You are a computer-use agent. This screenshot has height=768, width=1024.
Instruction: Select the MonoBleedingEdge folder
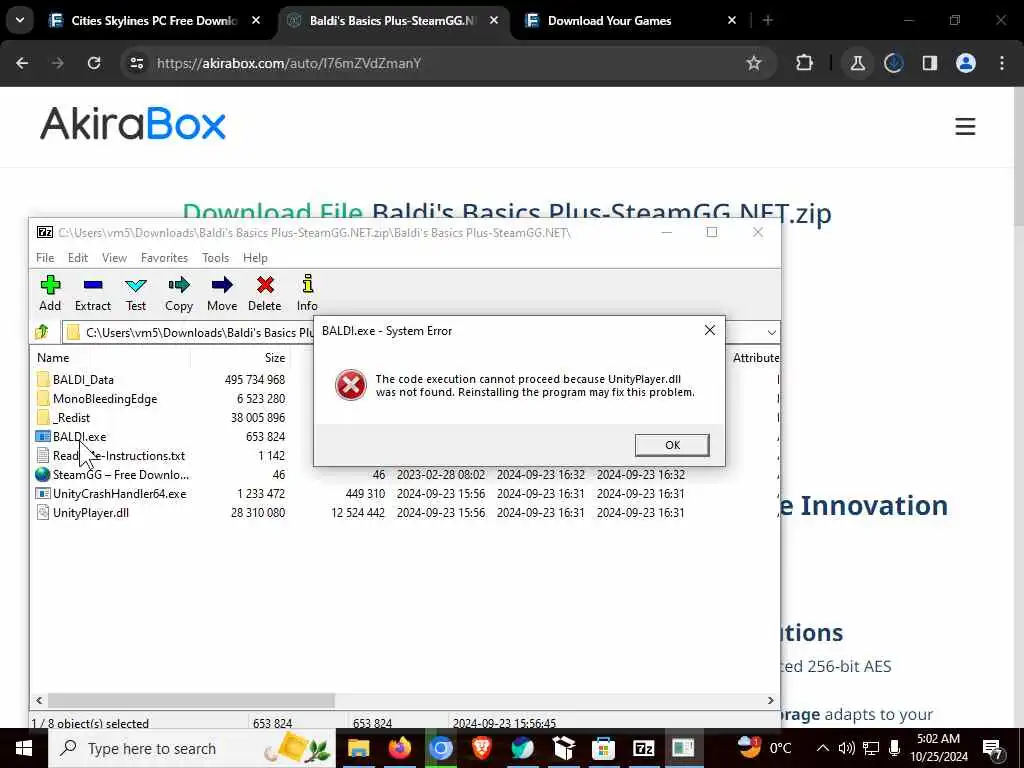104,398
